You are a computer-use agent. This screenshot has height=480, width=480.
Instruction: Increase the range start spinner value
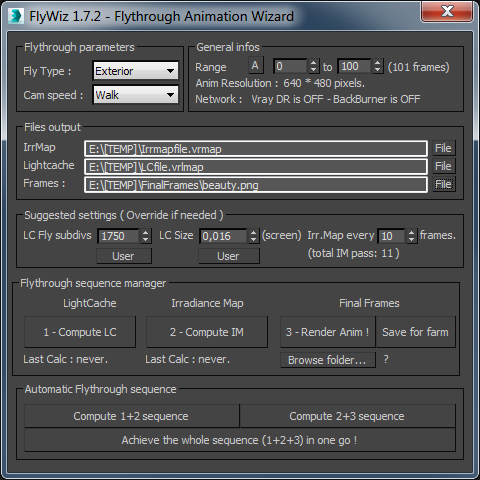click(x=313, y=62)
